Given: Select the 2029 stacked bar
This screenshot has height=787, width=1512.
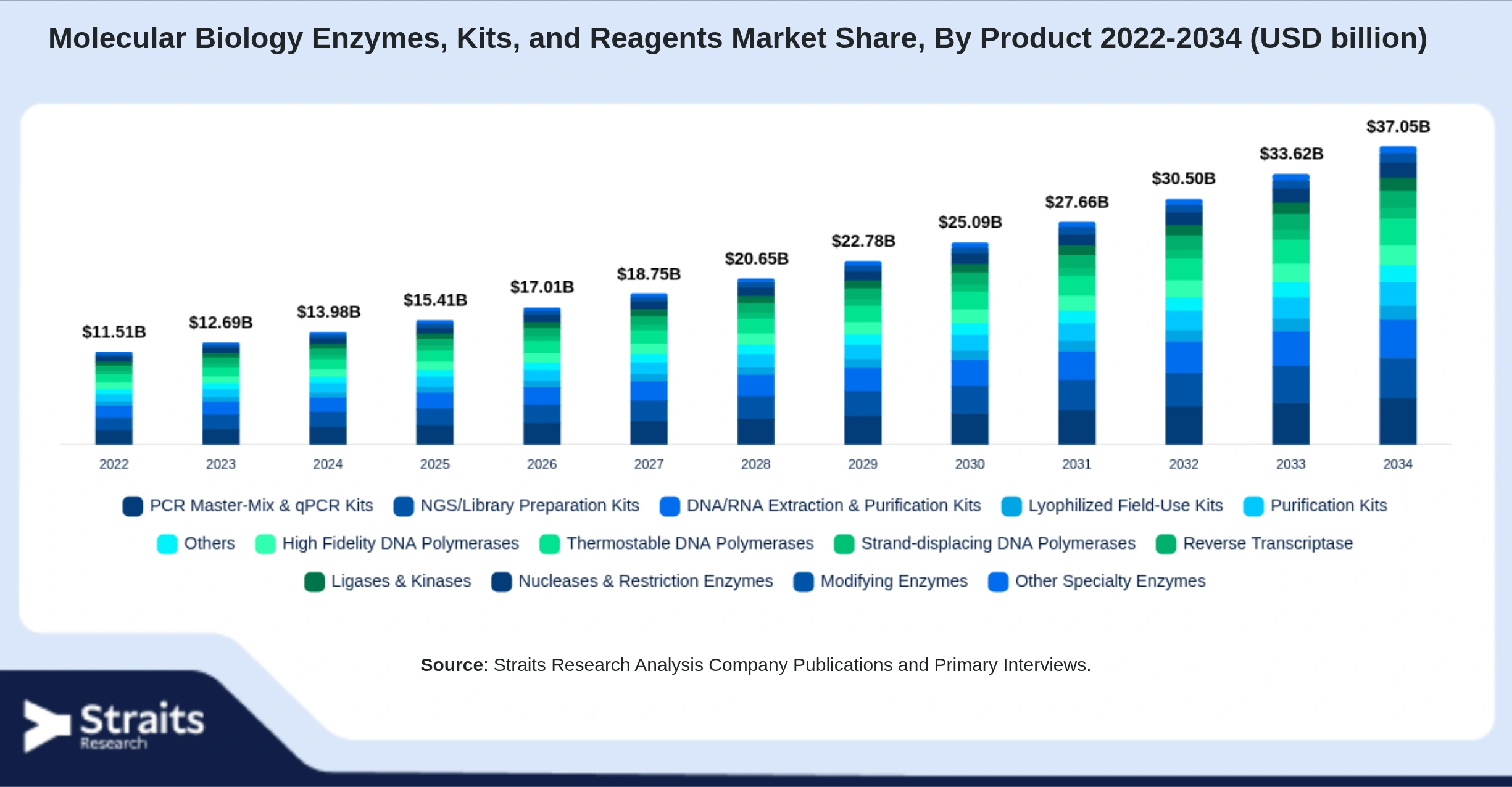Looking at the screenshot, I should [863, 353].
